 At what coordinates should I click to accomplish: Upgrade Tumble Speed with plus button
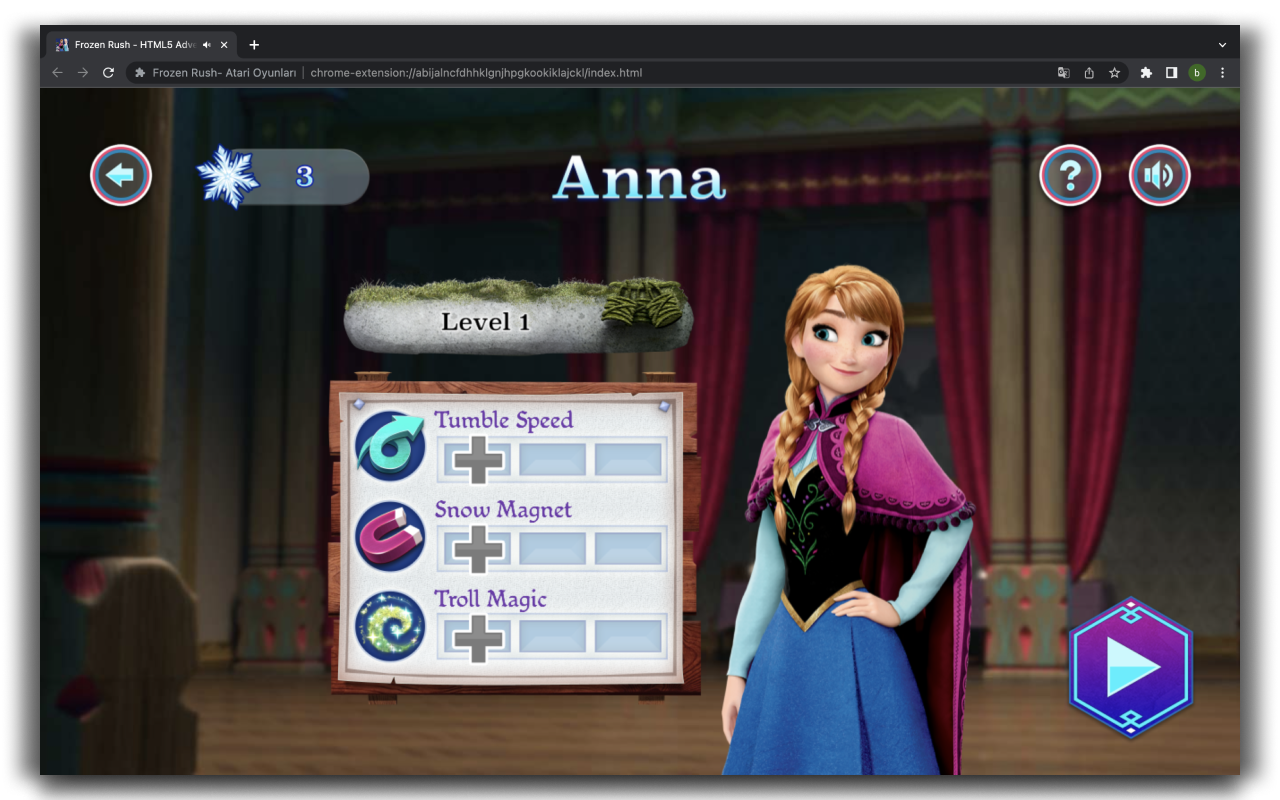pyautogui.click(x=477, y=460)
